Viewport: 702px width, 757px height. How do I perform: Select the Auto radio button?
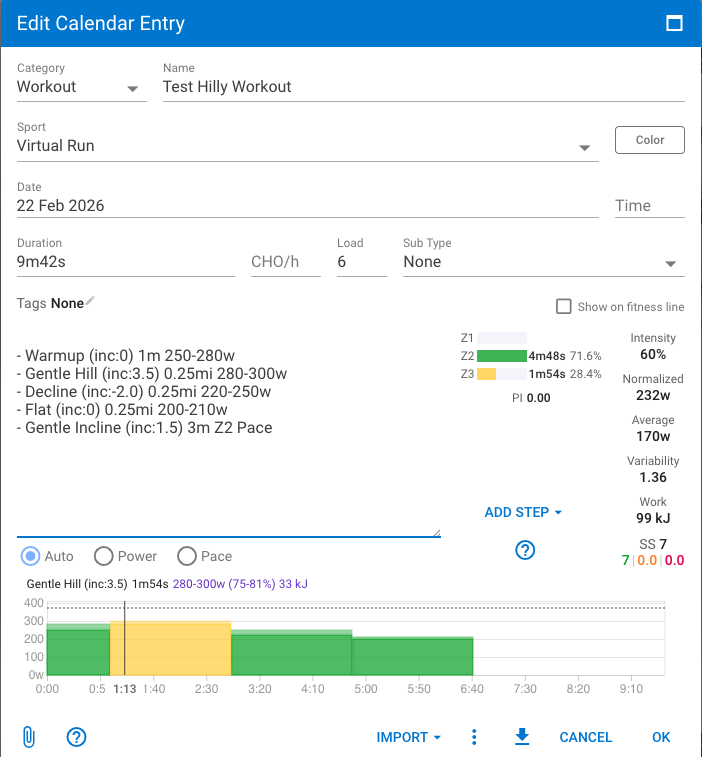tap(31, 556)
